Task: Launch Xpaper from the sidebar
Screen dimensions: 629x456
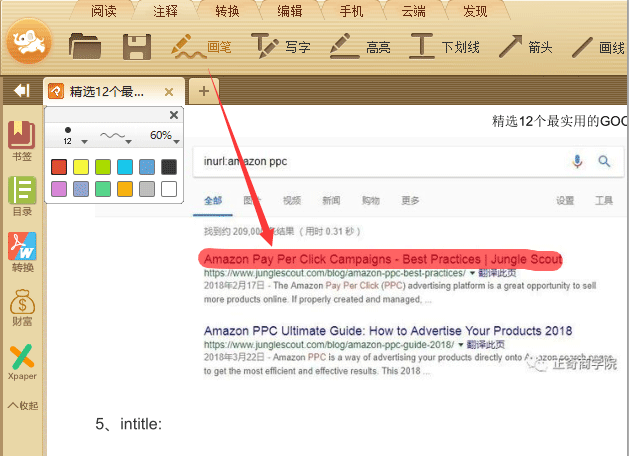Action: coord(22,362)
